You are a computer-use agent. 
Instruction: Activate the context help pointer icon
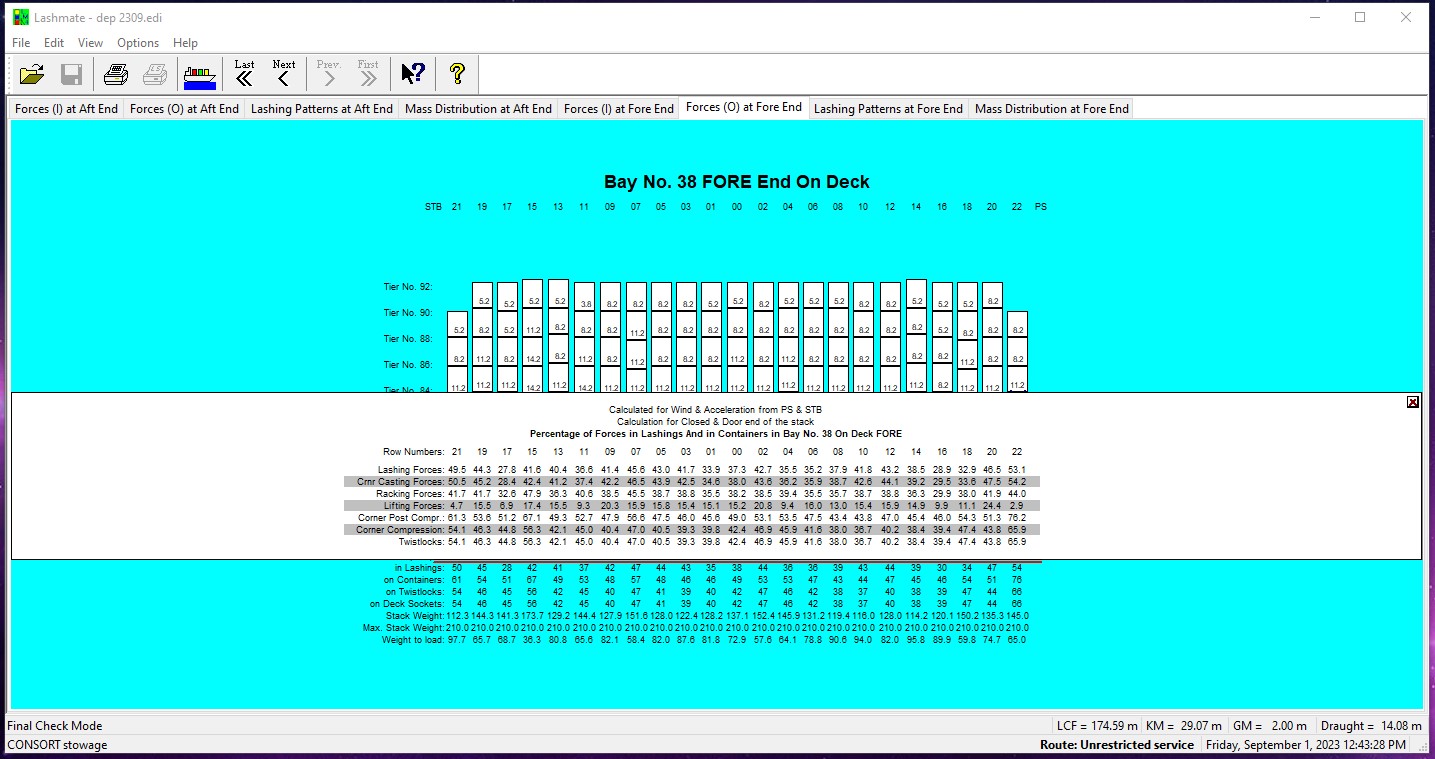[413, 74]
